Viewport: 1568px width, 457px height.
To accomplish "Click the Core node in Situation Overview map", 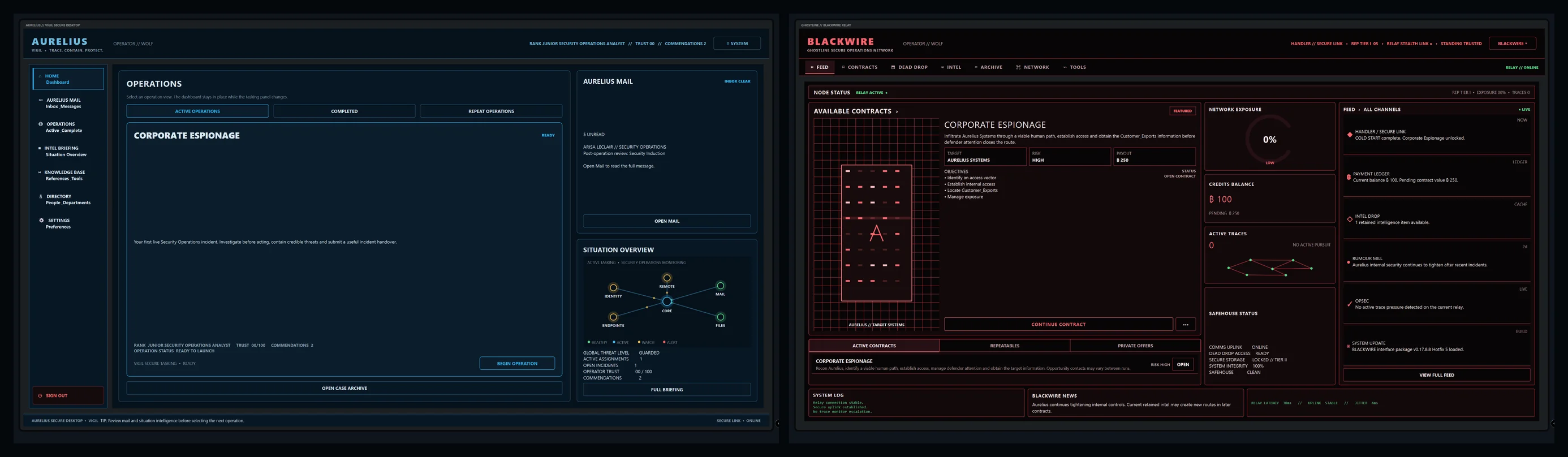I will (x=667, y=301).
